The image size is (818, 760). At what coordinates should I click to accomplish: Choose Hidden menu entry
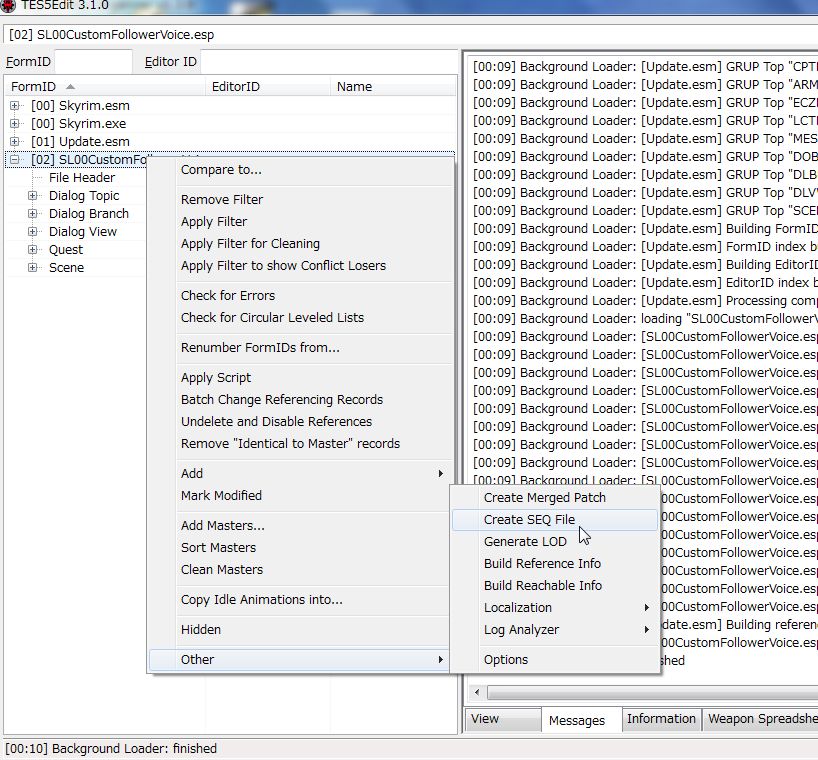pyautogui.click(x=300, y=630)
